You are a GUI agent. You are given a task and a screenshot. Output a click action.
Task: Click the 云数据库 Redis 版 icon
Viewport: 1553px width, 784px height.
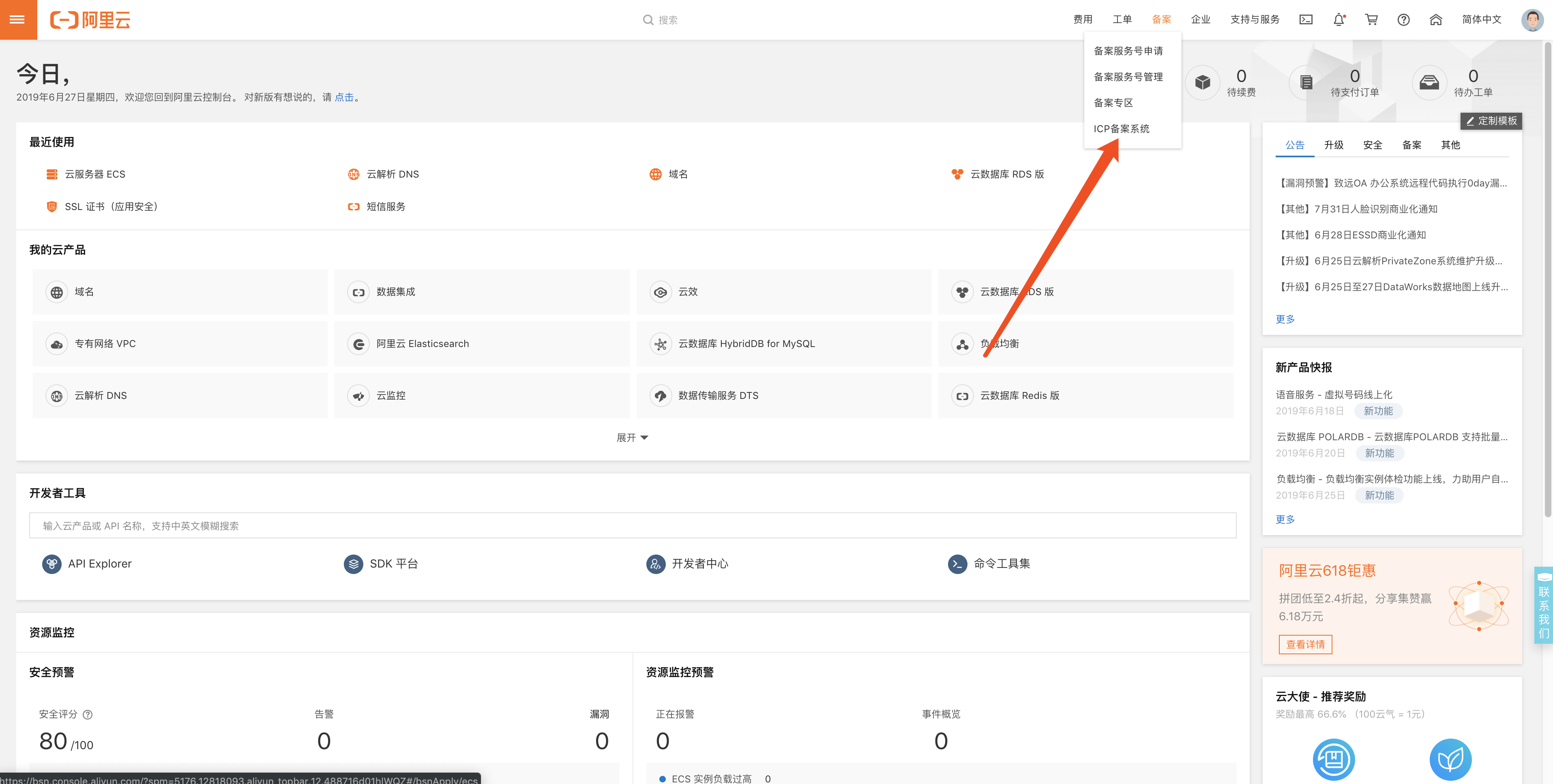963,396
